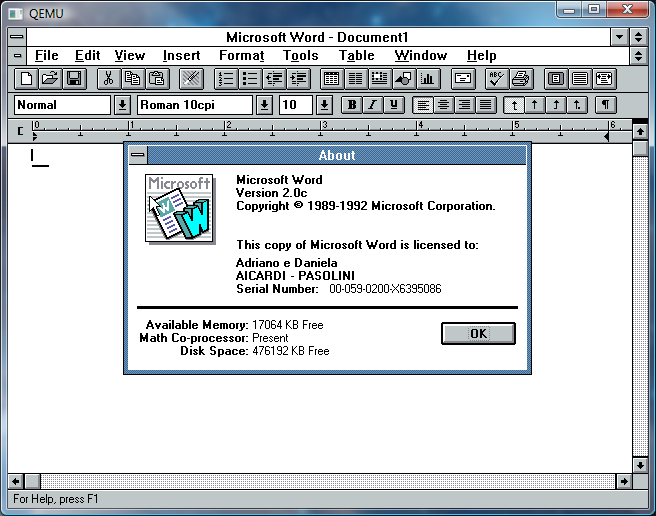Click the numbered list icon

tap(226, 78)
